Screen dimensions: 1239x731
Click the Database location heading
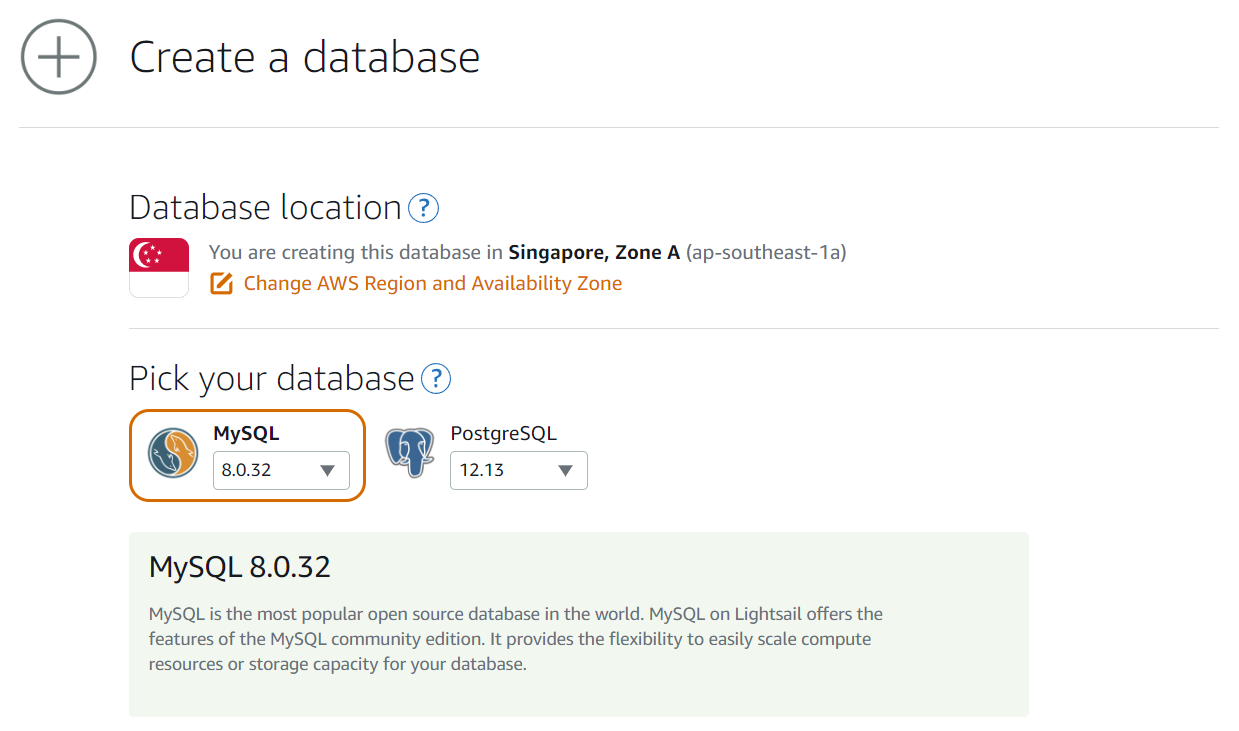(x=266, y=208)
